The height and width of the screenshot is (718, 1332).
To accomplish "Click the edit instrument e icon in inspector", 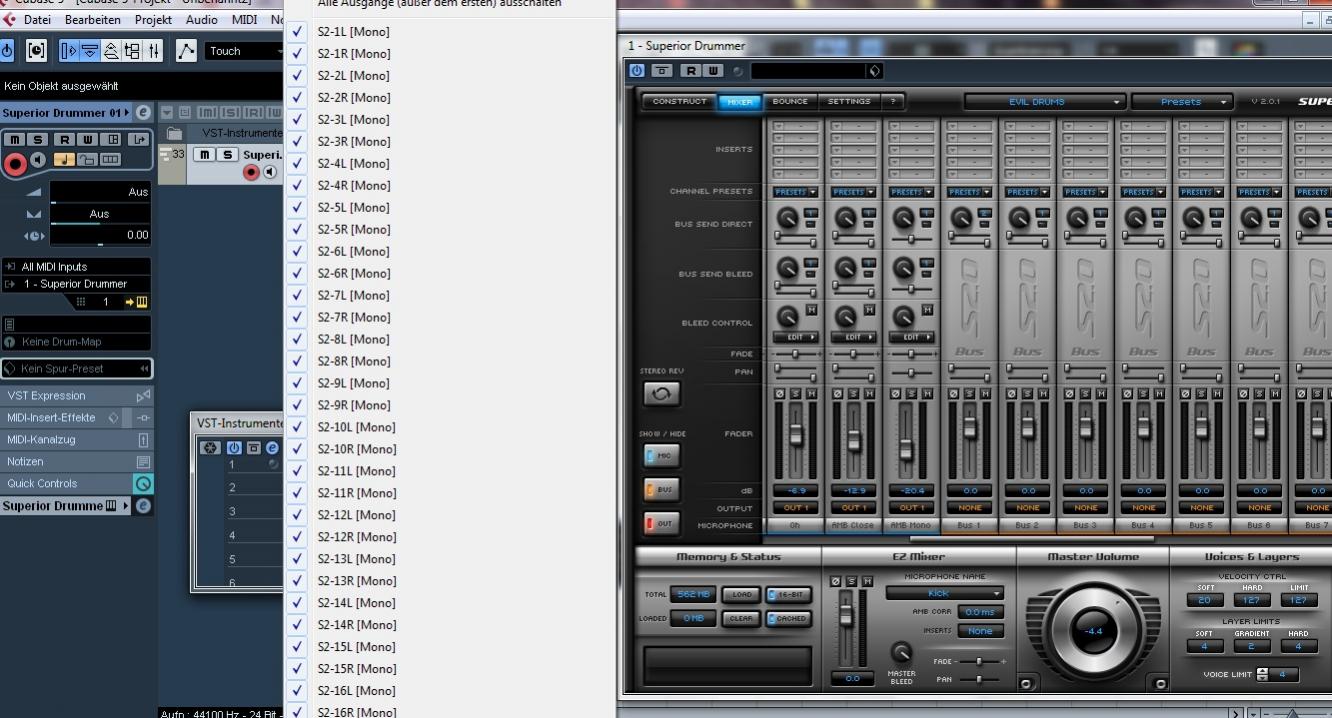I will (143, 113).
